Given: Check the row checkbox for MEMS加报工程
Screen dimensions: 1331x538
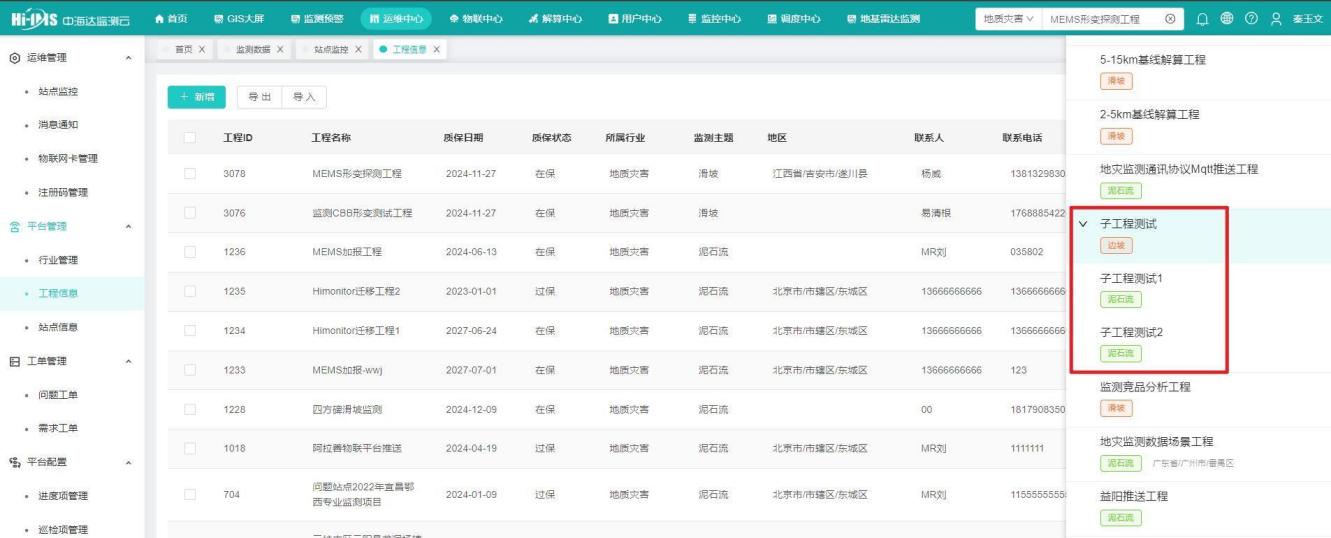Looking at the screenshot, I should click(x=190, y=252).
